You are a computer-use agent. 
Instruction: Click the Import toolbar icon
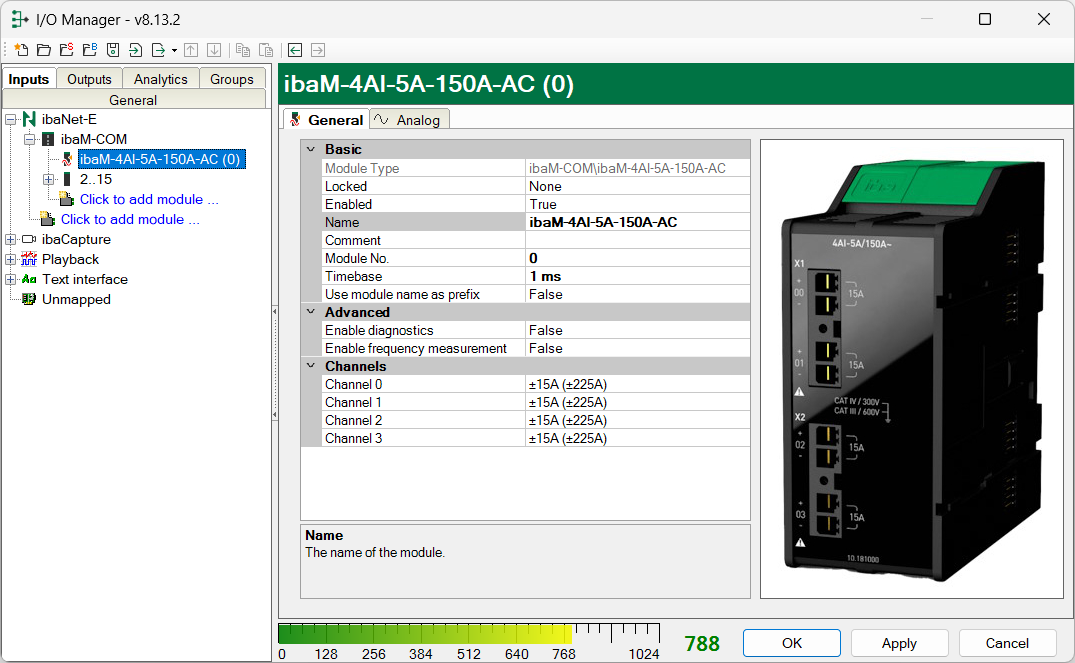[136, 50]
